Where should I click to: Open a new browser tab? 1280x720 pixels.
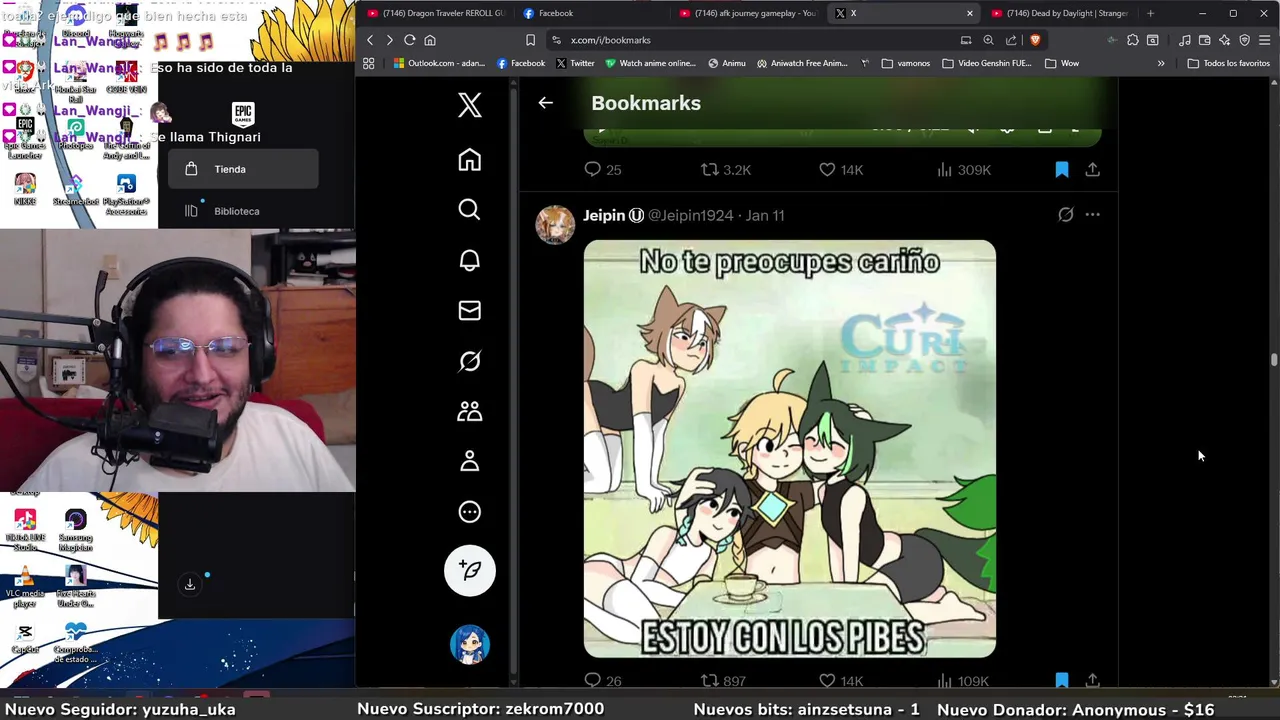tap(1150, 13)
